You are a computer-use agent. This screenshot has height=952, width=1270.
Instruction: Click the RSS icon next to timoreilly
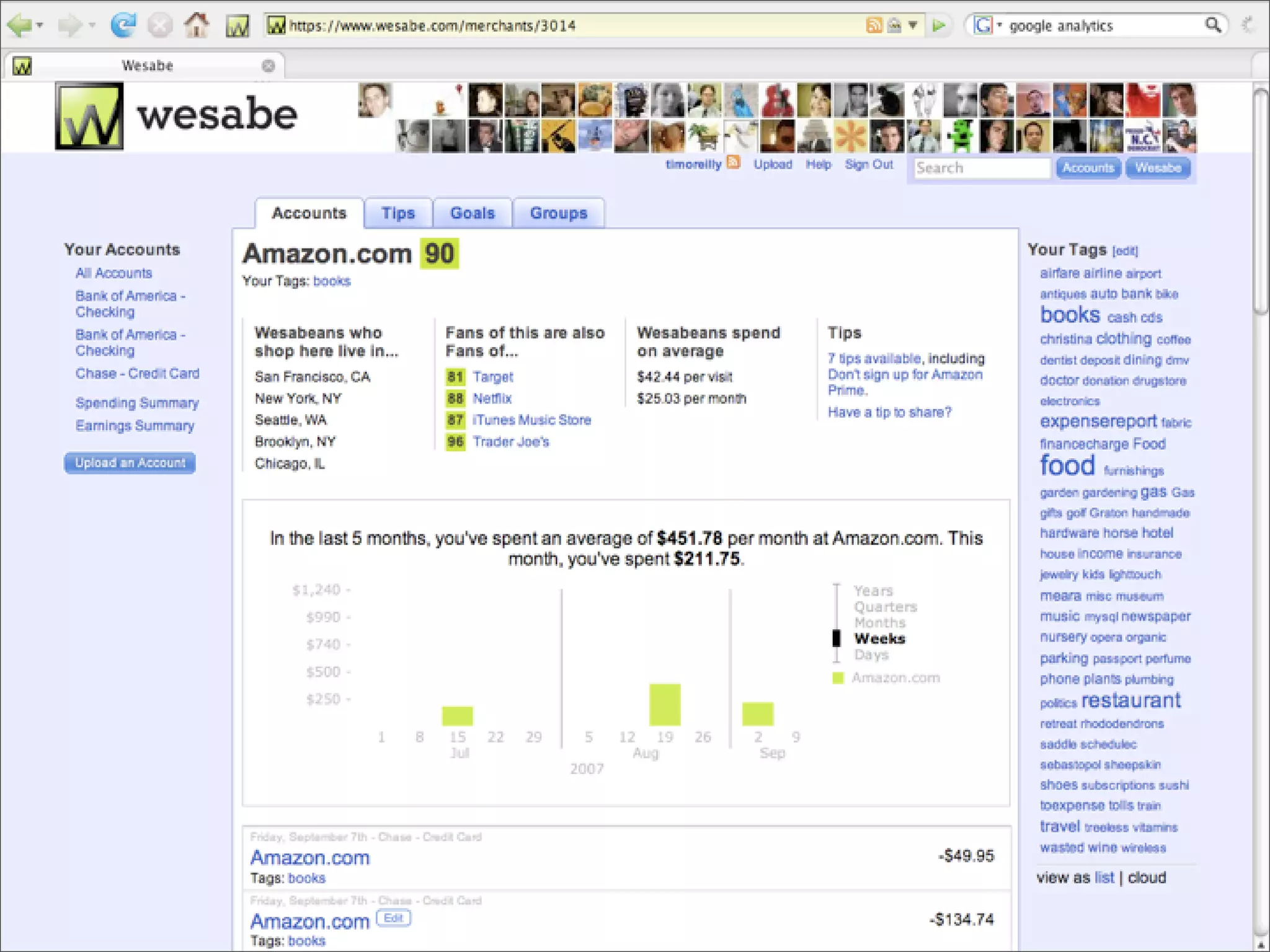[x=734, y=163]
